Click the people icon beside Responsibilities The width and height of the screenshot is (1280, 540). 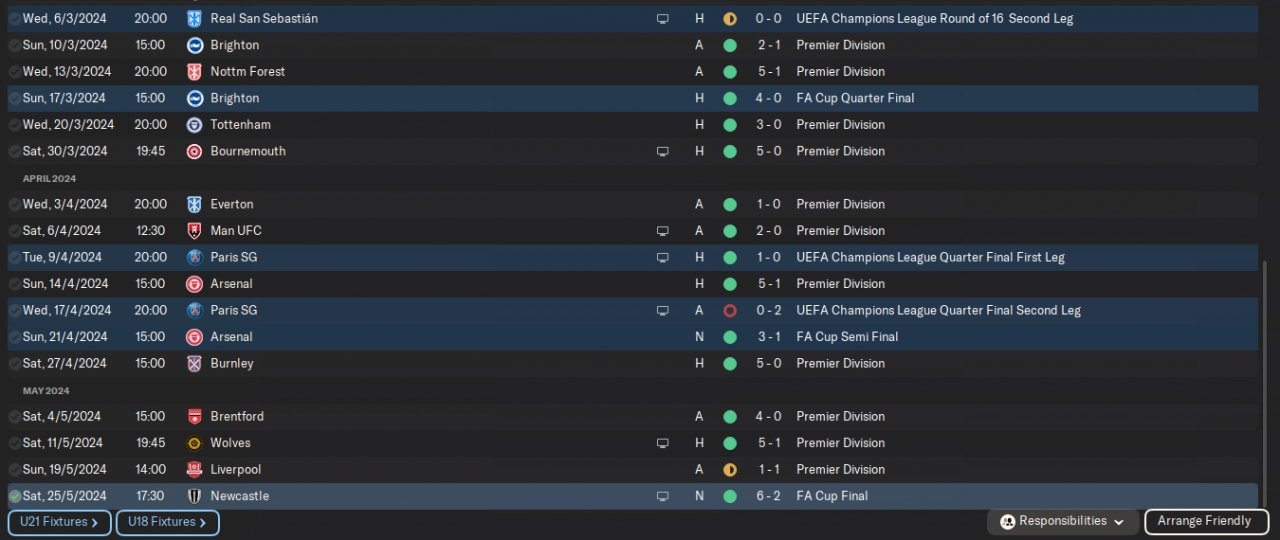pyautogui.click(x=1008, y=522)
